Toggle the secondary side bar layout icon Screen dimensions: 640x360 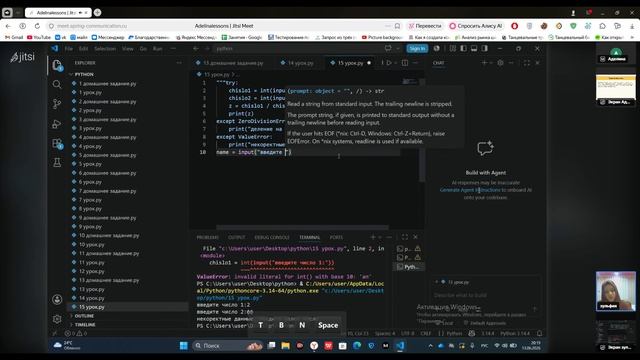click(484, 49)
